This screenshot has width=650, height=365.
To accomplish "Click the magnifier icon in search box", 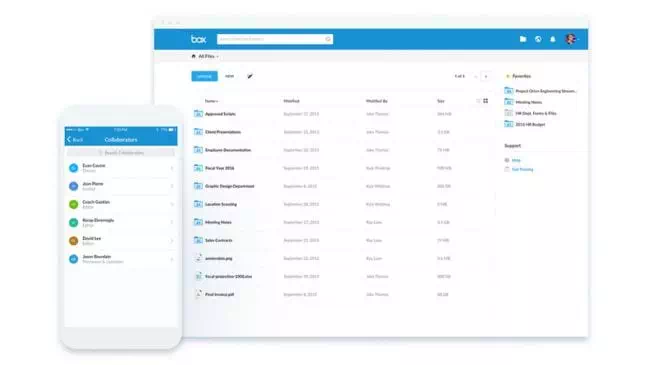I will pyautogui.click(x=328, y=39).
